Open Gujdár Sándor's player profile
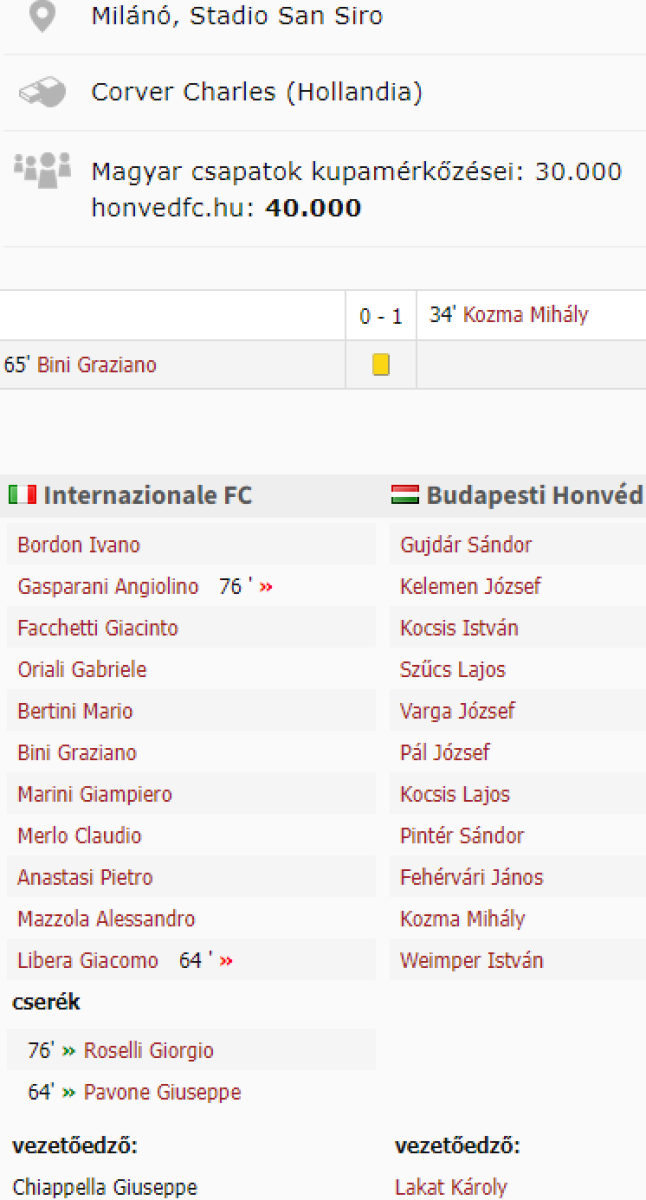The height and width of the screenshot is (1200, 646). [x=465, y=545]
